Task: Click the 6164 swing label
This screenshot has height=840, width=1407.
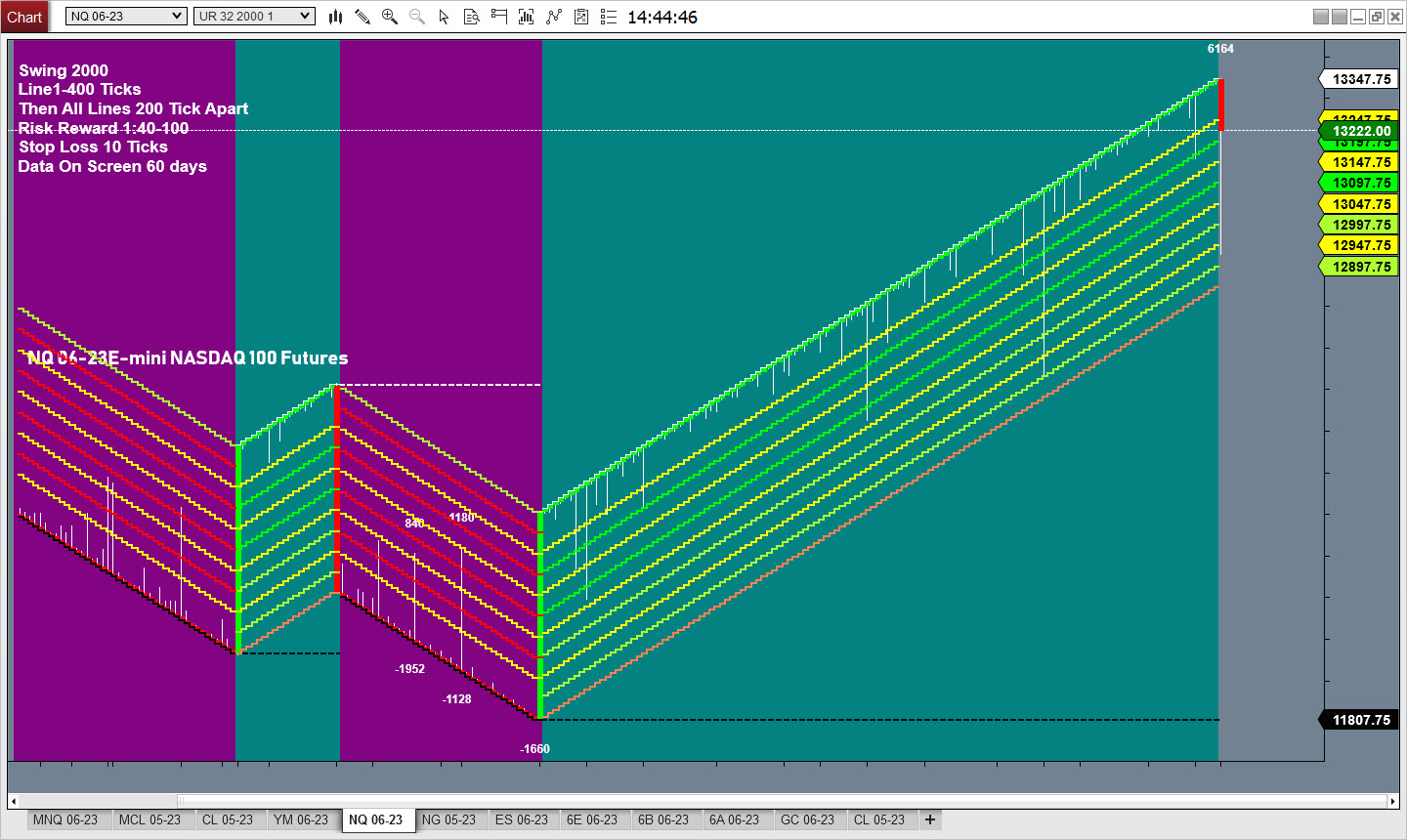Action: point(1220,49)
